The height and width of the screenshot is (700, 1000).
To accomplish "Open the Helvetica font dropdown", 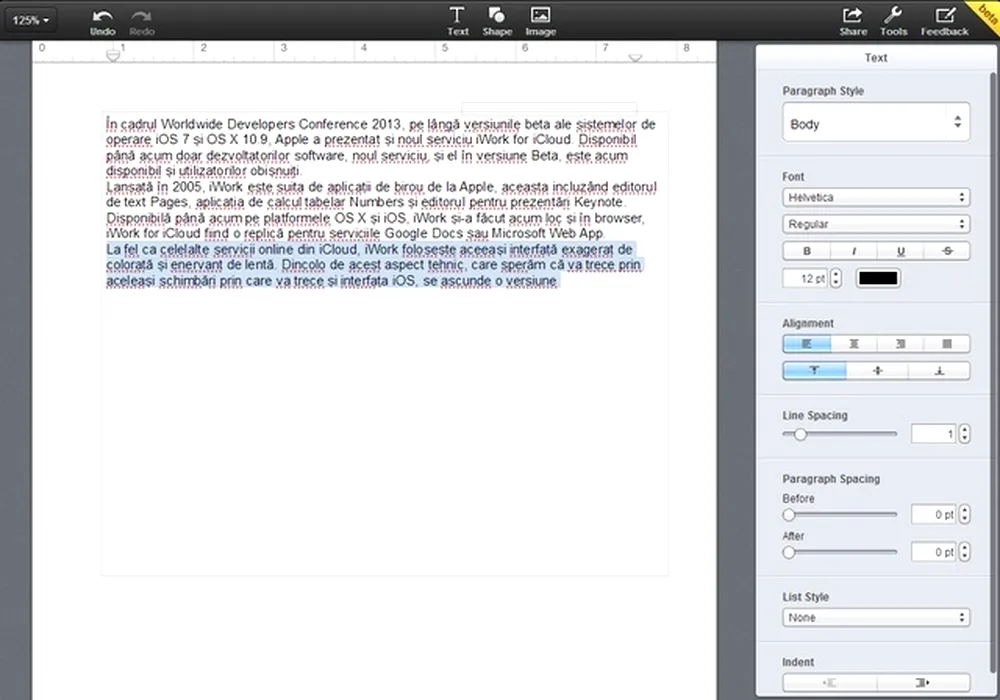I will coord(876,198).
